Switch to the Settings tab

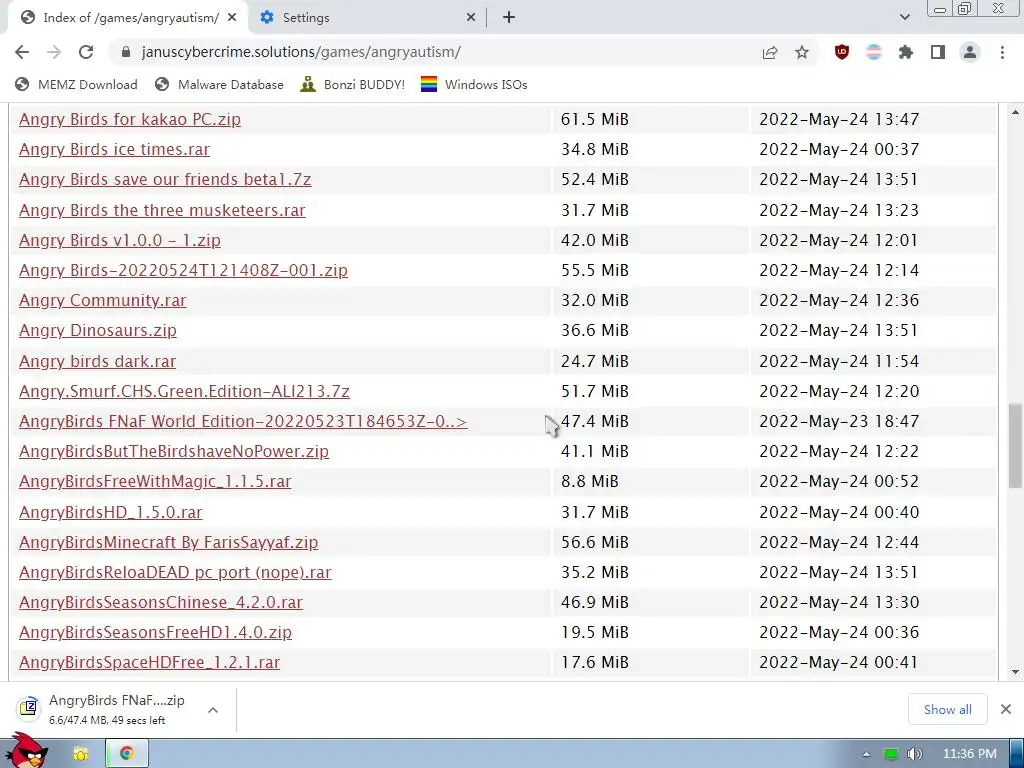pyautogui.click(x=366, y=18)
